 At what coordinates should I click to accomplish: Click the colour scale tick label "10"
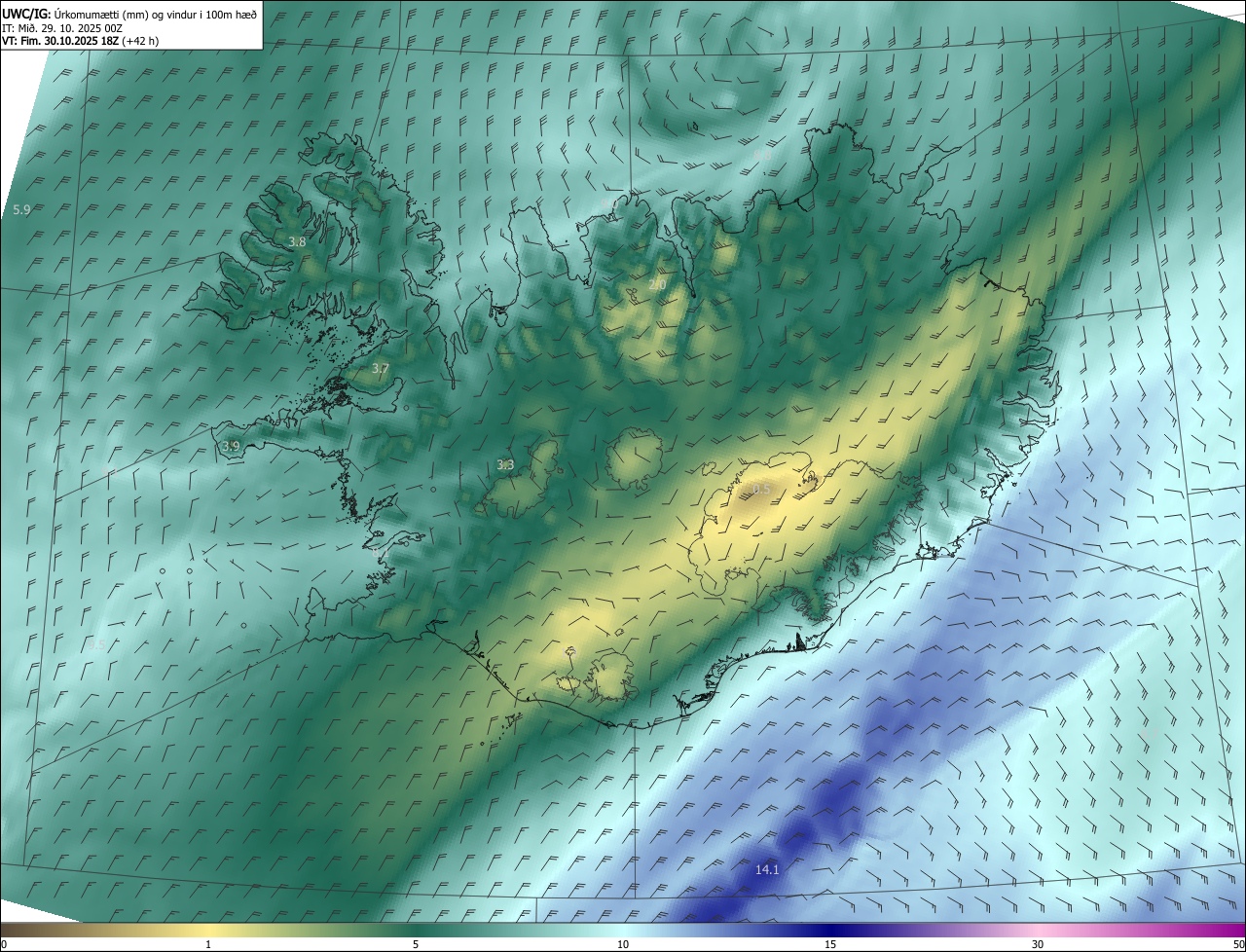(623, 944)
